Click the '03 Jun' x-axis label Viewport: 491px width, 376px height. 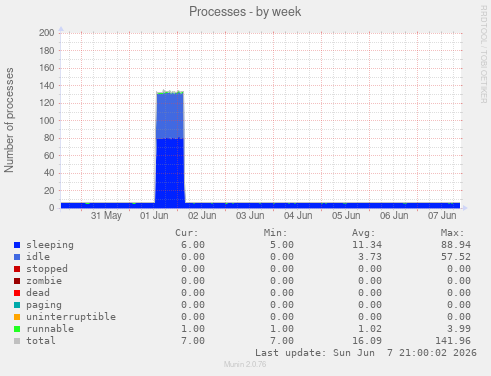[x=250, y=216]
